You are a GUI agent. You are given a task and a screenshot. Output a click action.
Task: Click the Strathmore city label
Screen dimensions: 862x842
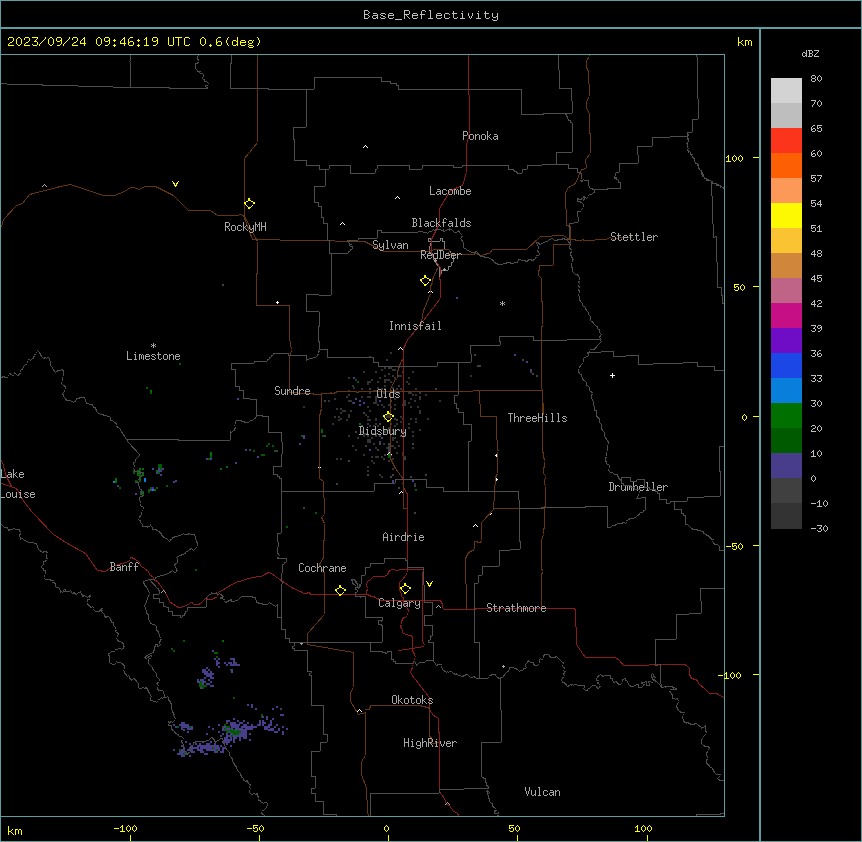[516, 608]
